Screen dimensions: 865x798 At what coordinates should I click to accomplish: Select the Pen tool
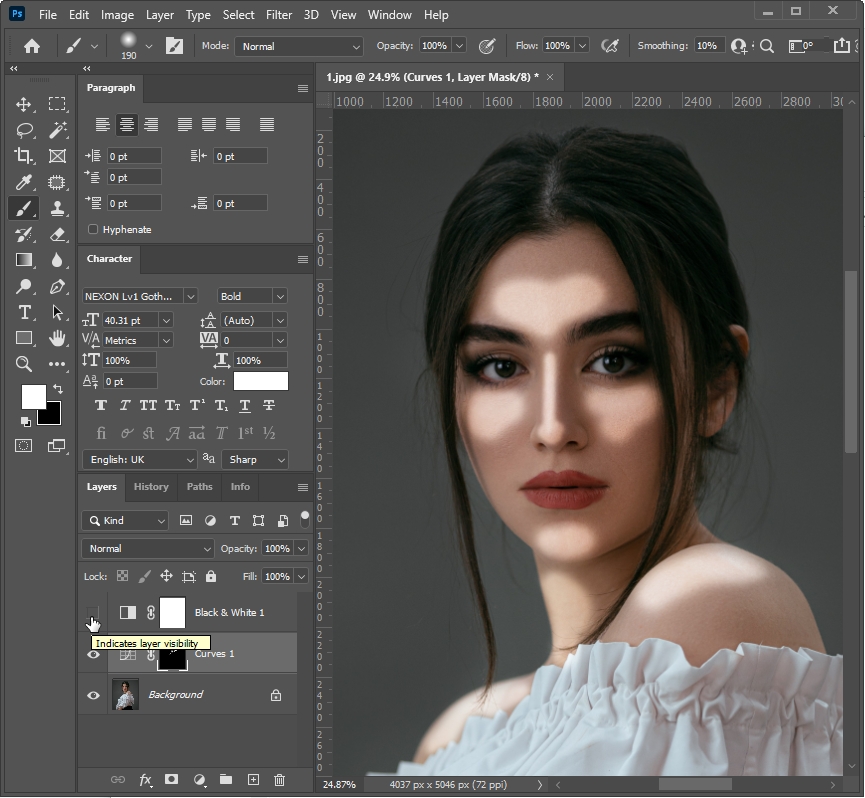tap(57, 286)
